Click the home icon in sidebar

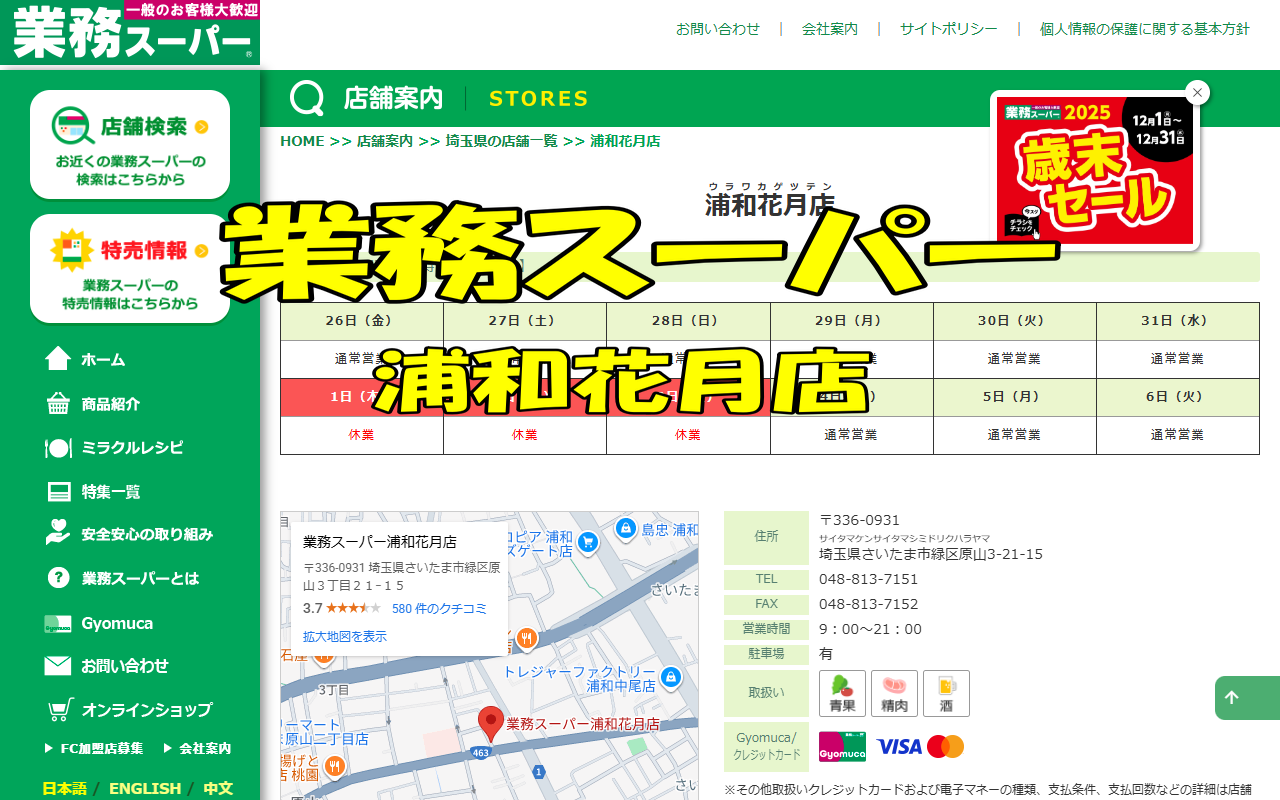coord(58,359)
